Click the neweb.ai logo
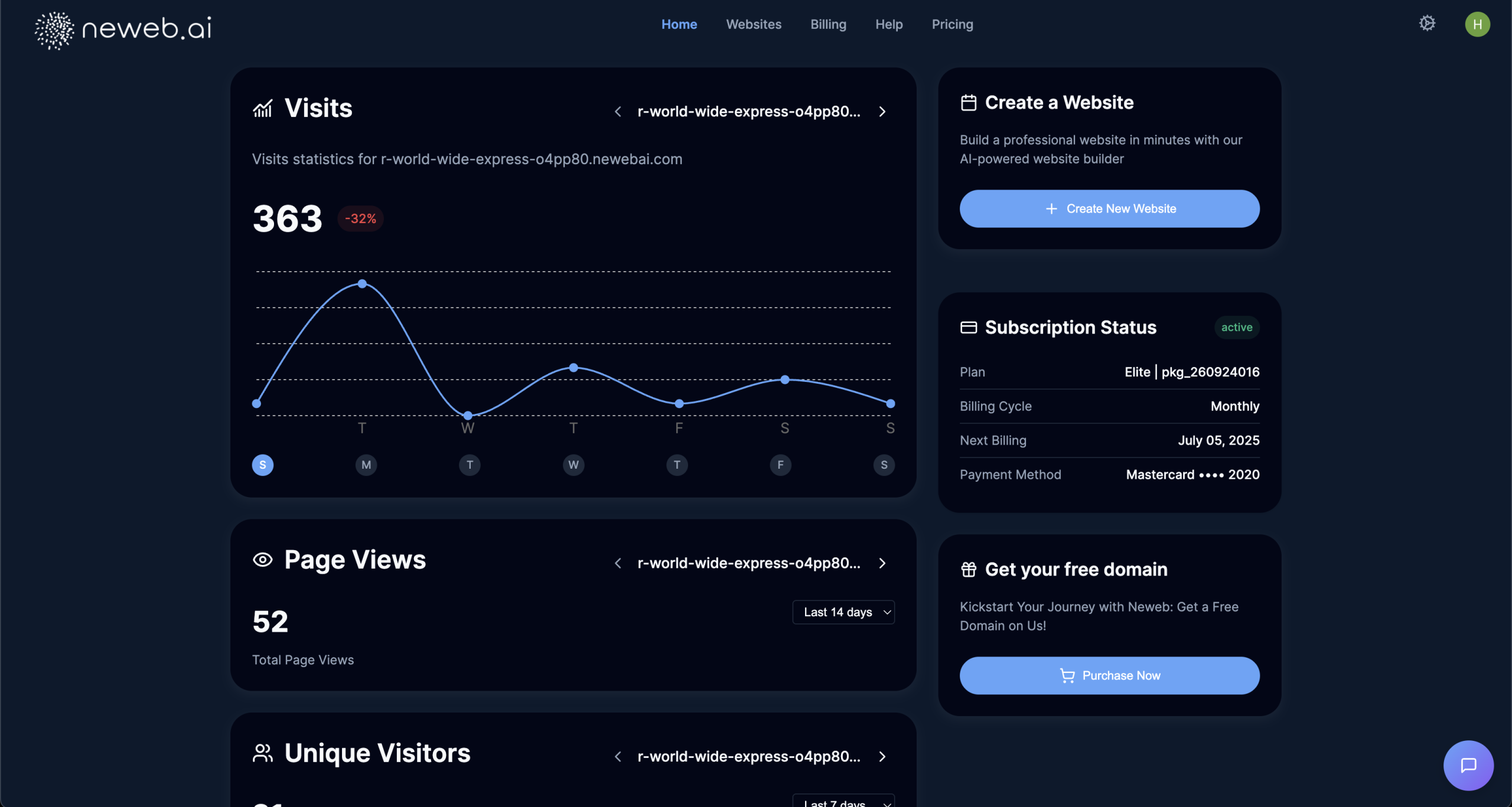The image size is (1512, 807). [123, 29]
